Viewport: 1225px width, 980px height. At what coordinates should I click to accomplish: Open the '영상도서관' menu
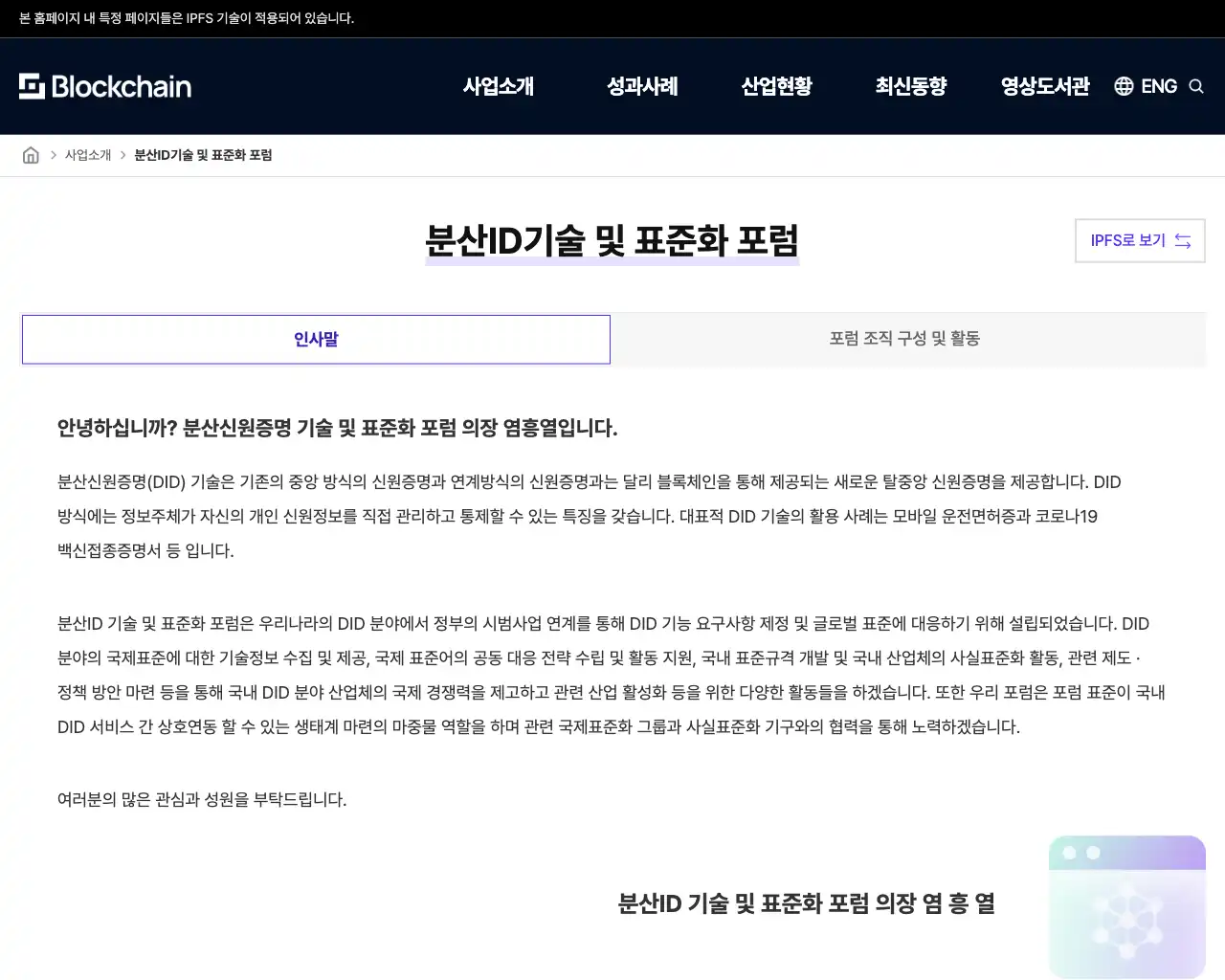click(1045, 86)
